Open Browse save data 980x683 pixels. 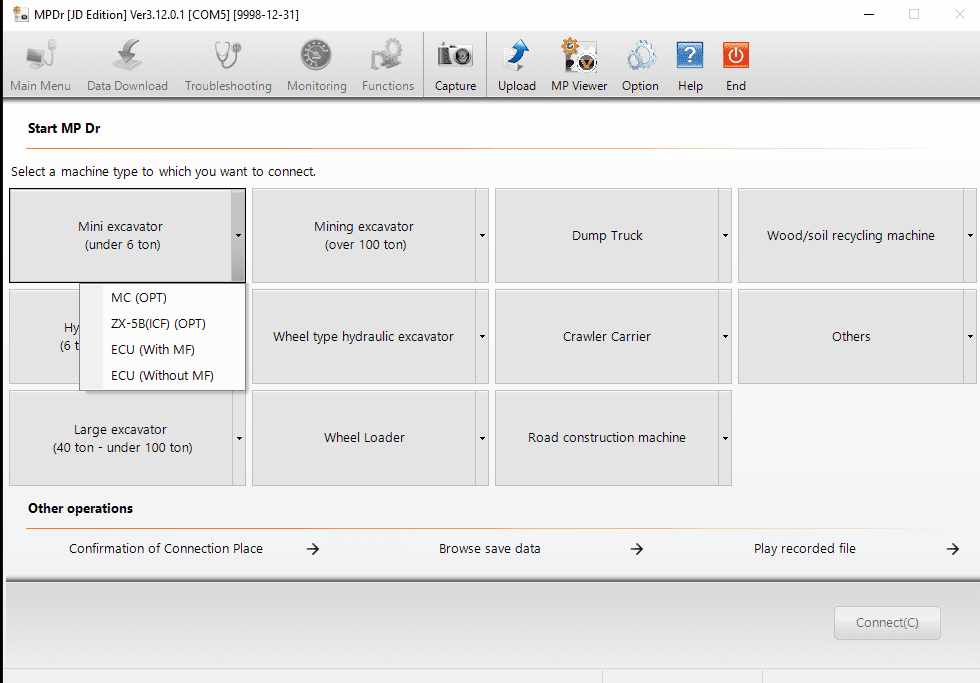tap(490, 549)
